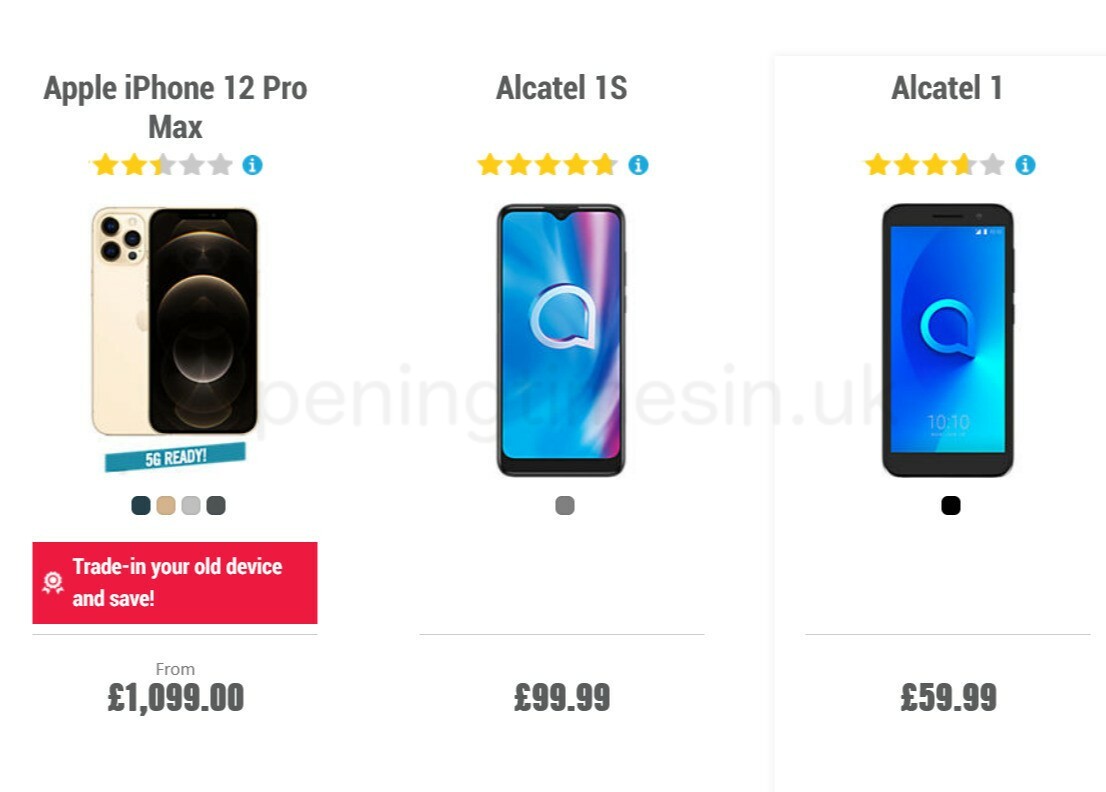1106x792 pixels.
Task: Click the Alcatel 1S product name
Action: (x=562, y=88)
